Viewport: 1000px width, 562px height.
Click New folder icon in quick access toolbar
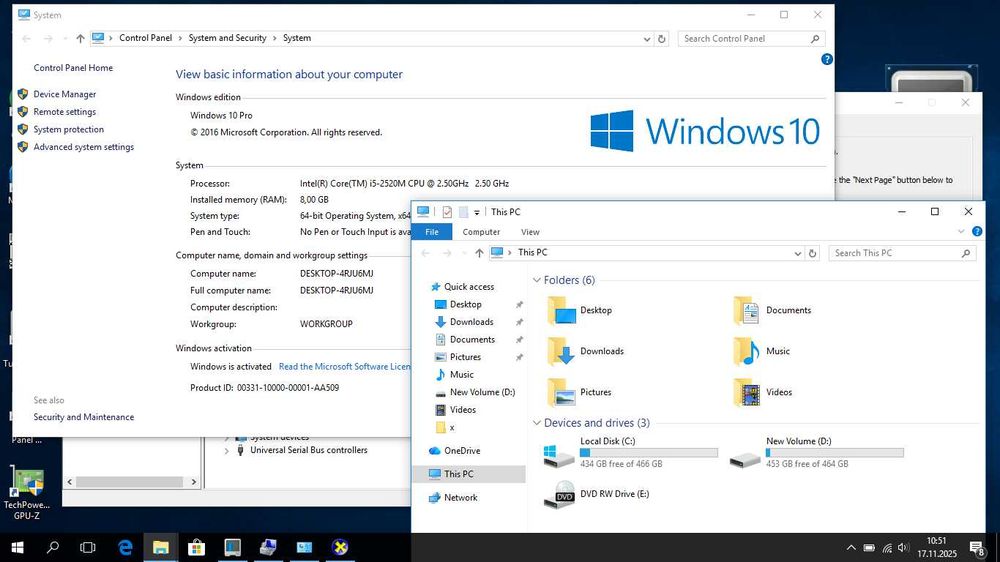tap(463, 212)
